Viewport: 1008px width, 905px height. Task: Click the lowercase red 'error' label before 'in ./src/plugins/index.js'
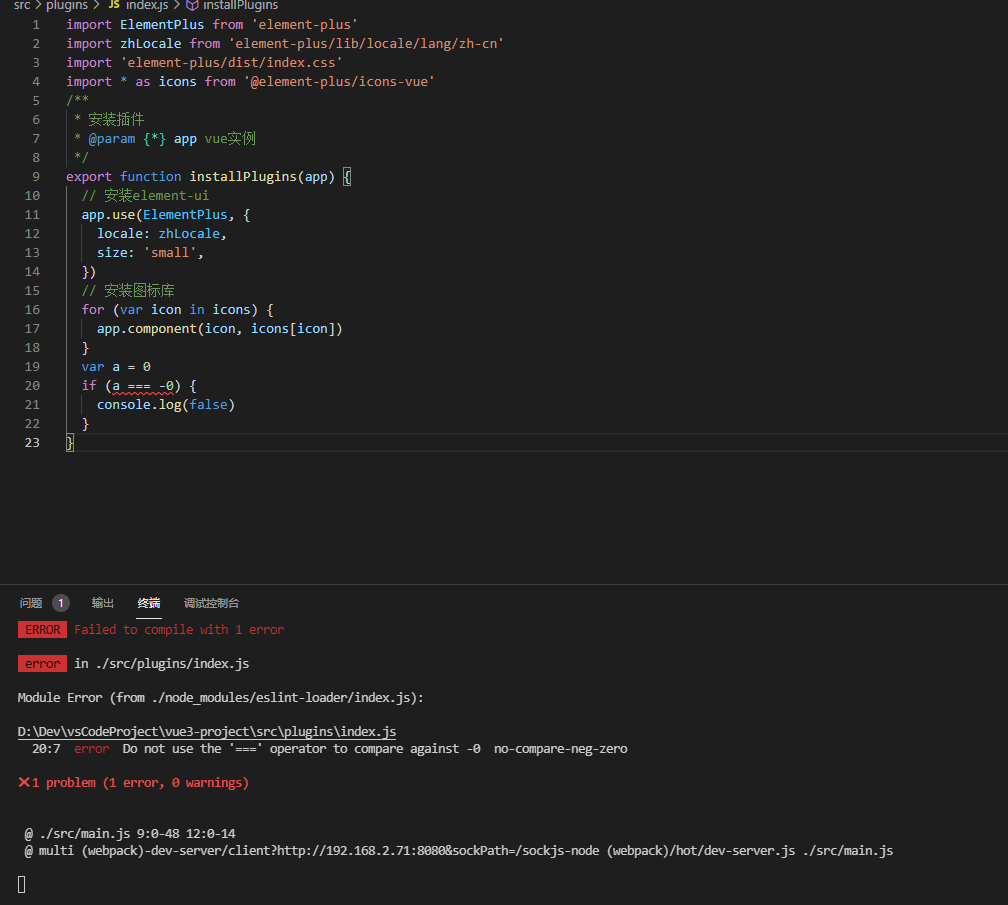(x=42, y=664)
